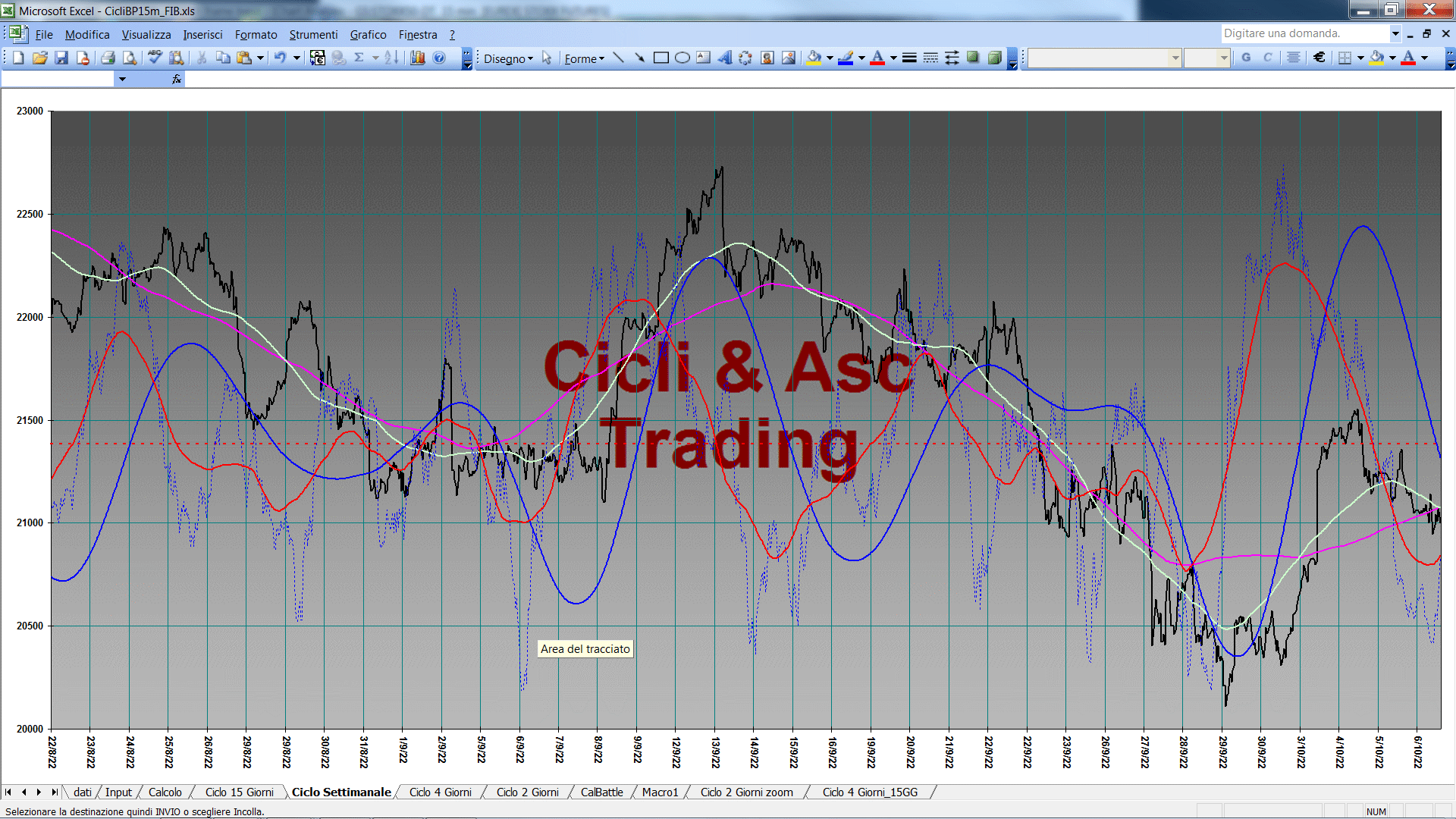Open the font name combo box

tap(1104, 58)
